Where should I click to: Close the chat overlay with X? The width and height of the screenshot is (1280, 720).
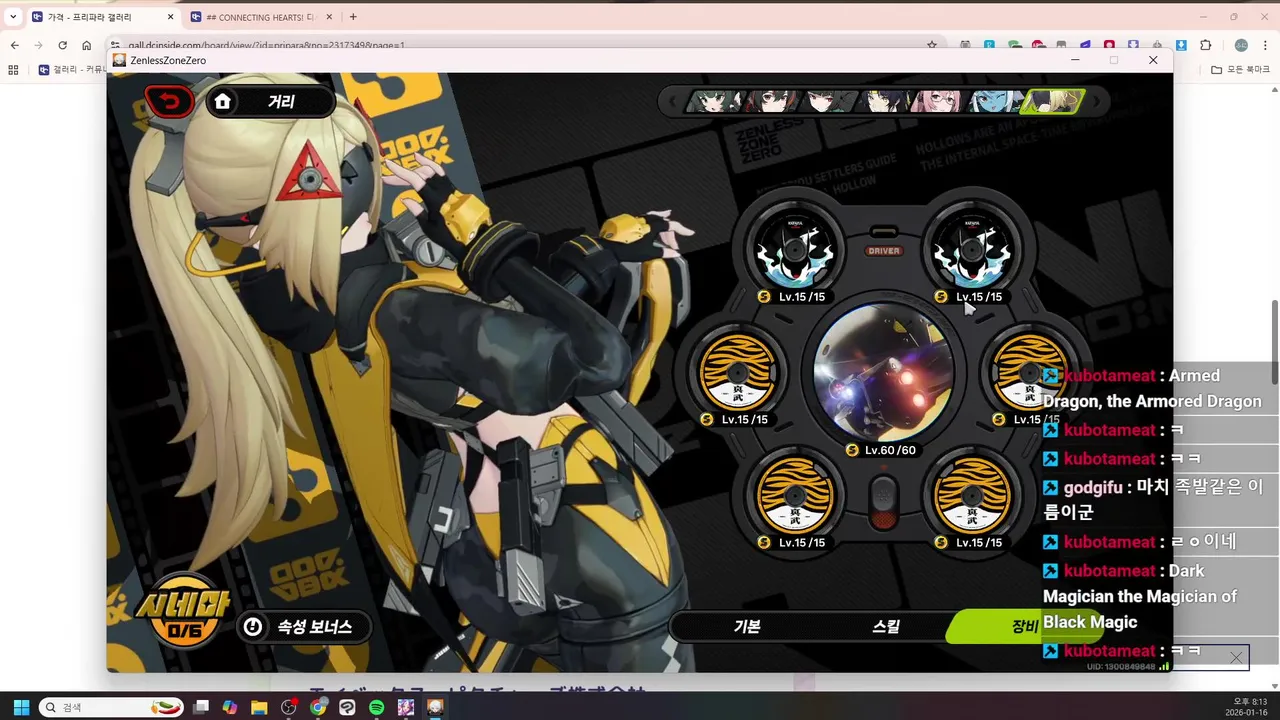point(1236,657)
